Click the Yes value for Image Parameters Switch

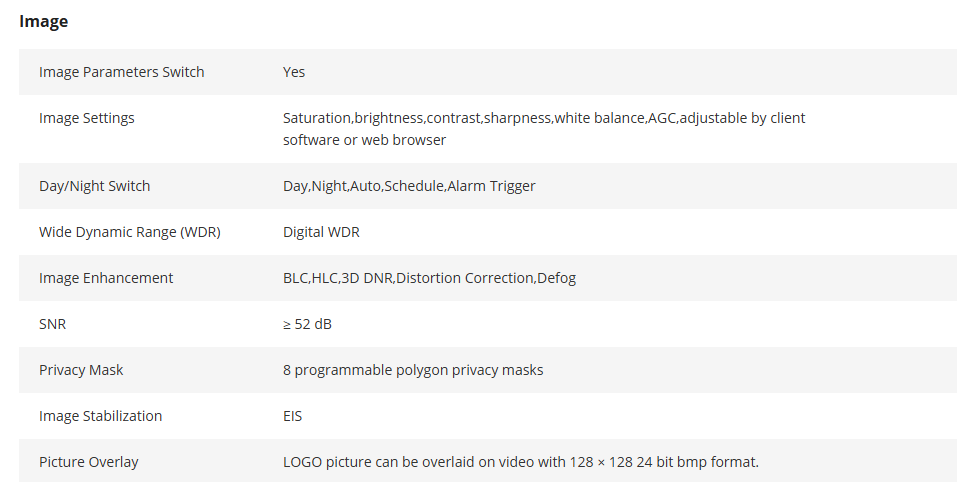coord(294,72)
